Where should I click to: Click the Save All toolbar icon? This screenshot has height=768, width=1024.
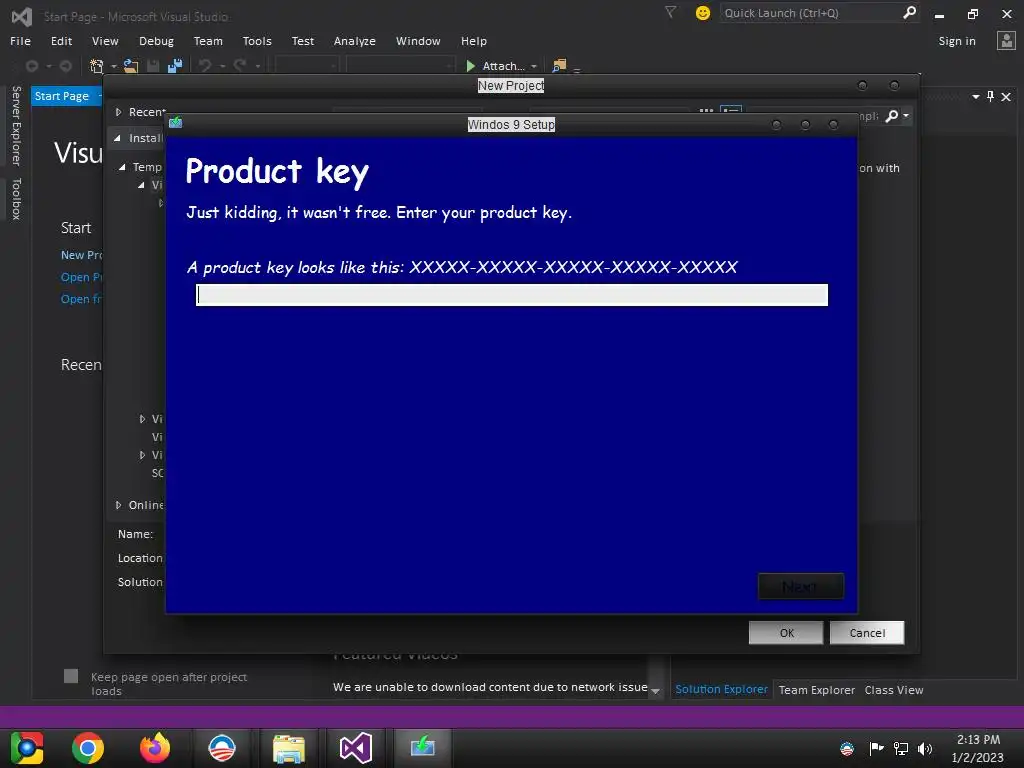coord(174,66)
